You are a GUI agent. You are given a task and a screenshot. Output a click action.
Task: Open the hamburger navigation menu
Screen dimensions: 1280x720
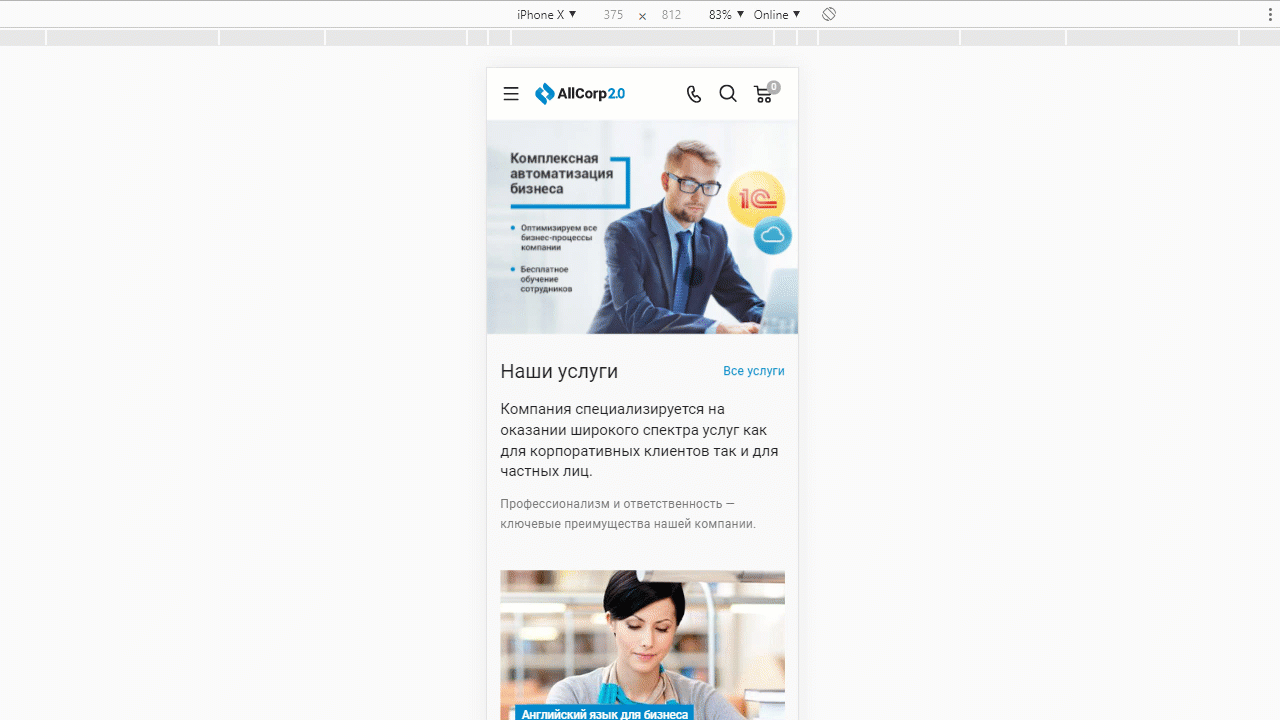point(511,94)
